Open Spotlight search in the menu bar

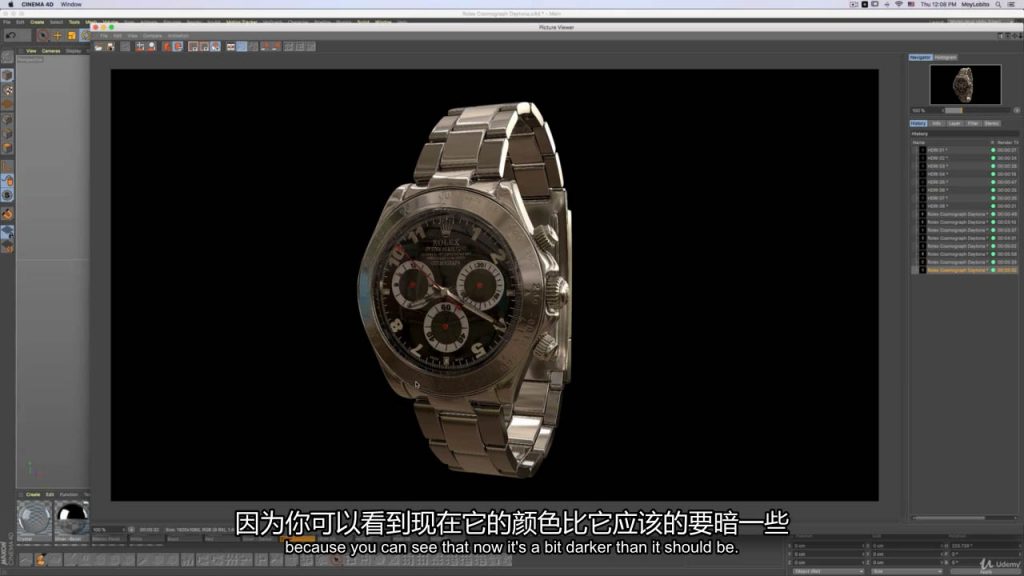998,4
